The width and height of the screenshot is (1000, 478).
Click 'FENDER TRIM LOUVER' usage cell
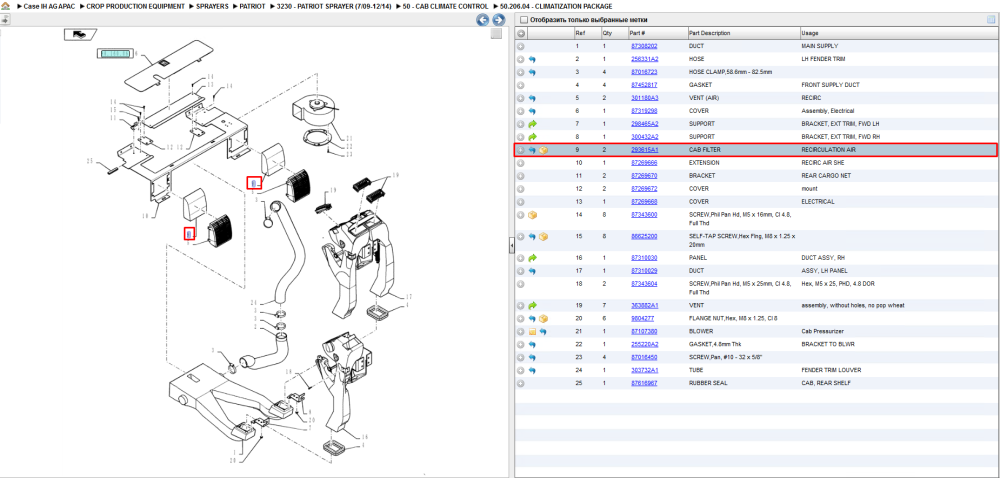click(830, 370)
